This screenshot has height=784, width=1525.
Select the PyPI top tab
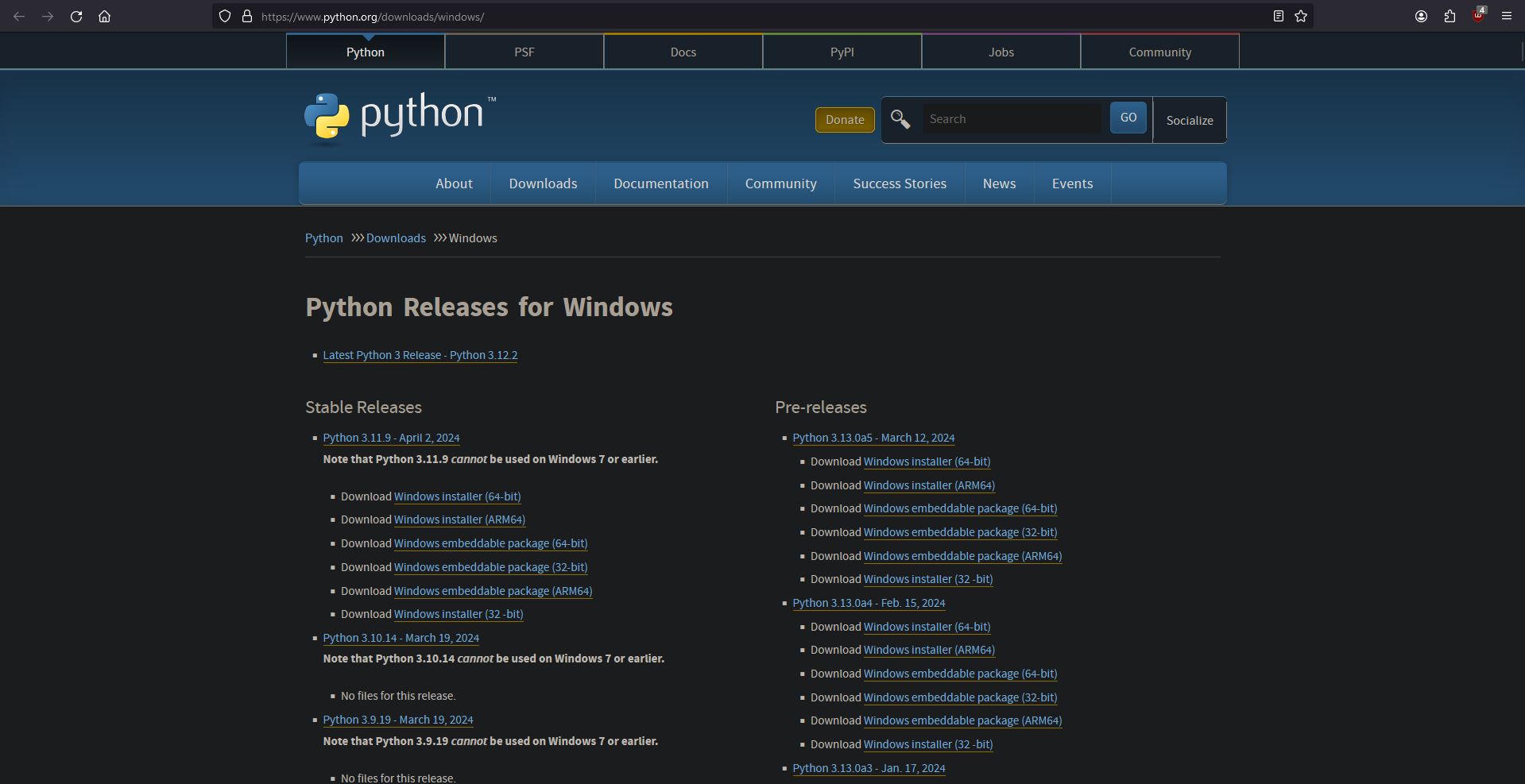coord(842,52)
